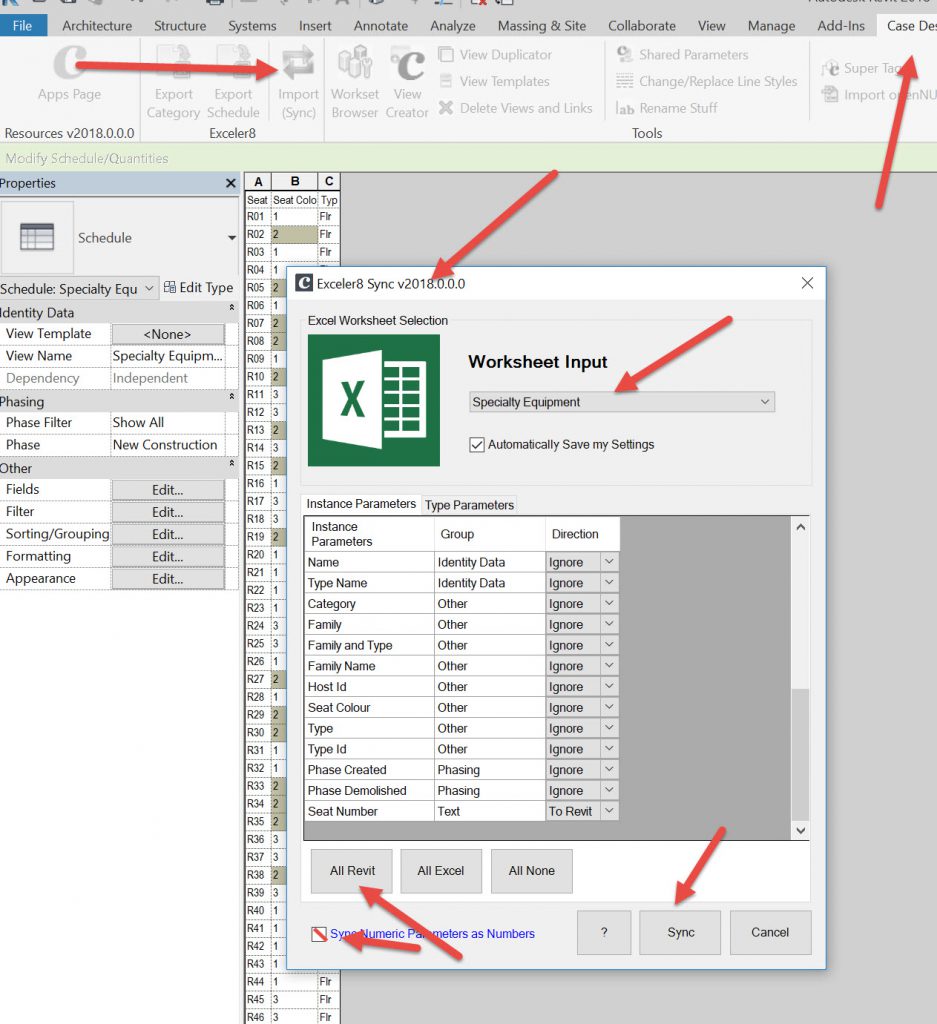
Task: Open Direction dropdown for Seat Number row
Action: (x=608, y=812)
